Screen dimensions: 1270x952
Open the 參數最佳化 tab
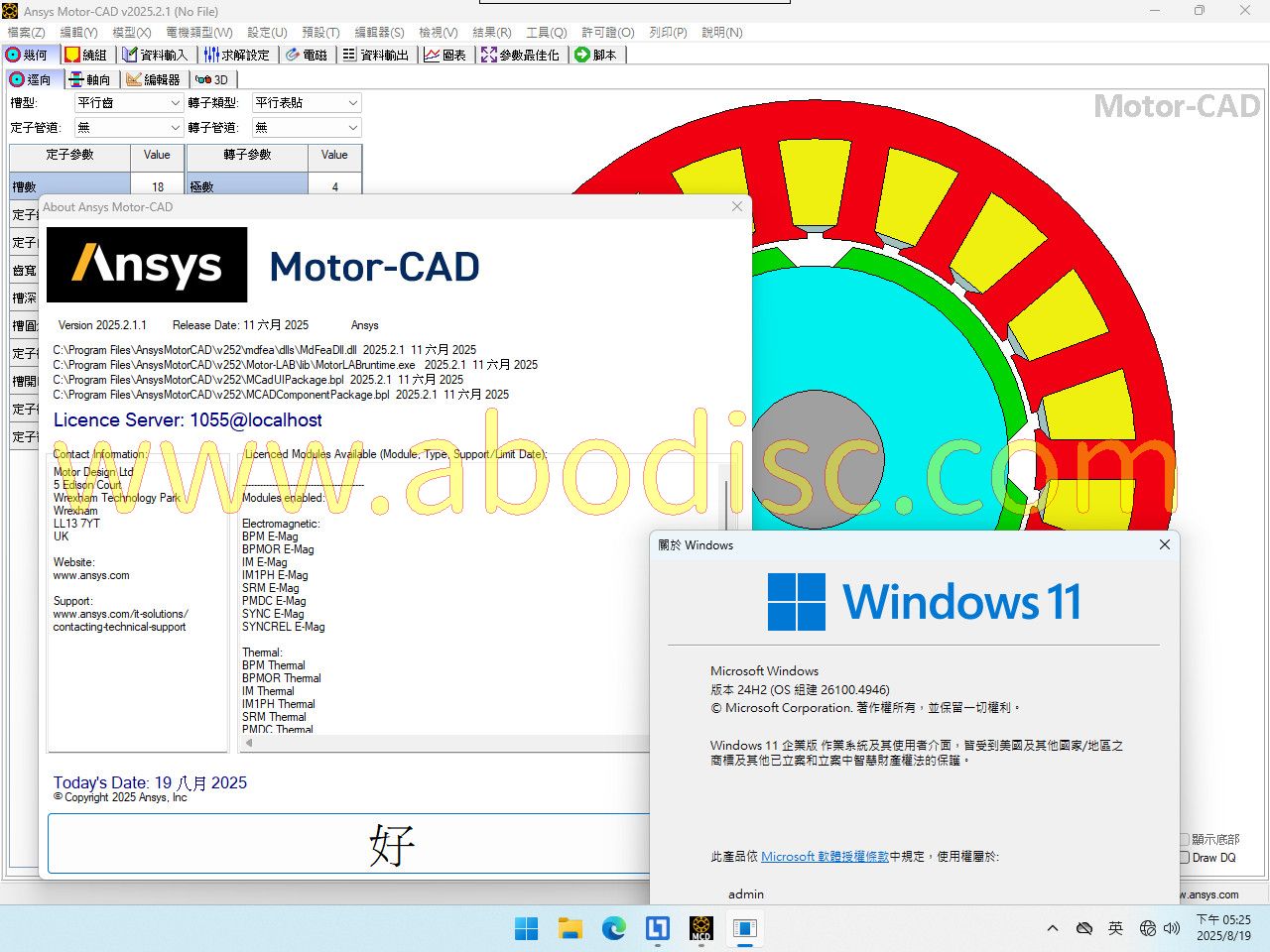click(x=521, y=55)
